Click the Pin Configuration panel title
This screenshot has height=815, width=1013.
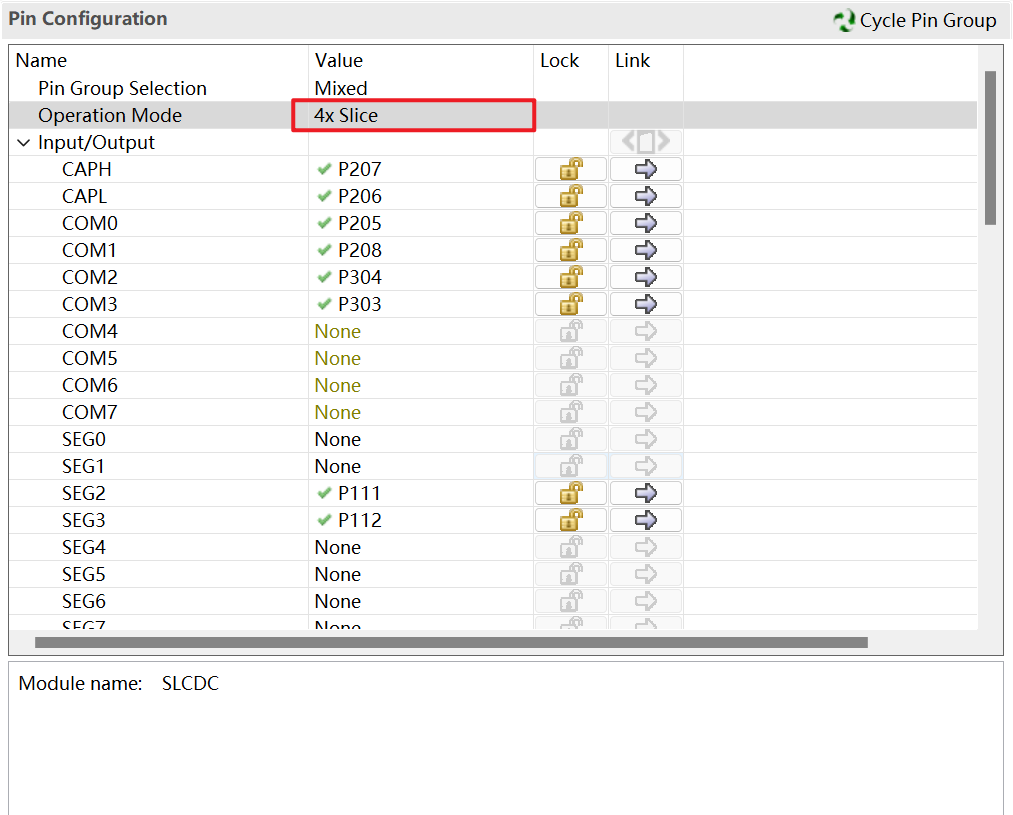click(x=88, y=19)
